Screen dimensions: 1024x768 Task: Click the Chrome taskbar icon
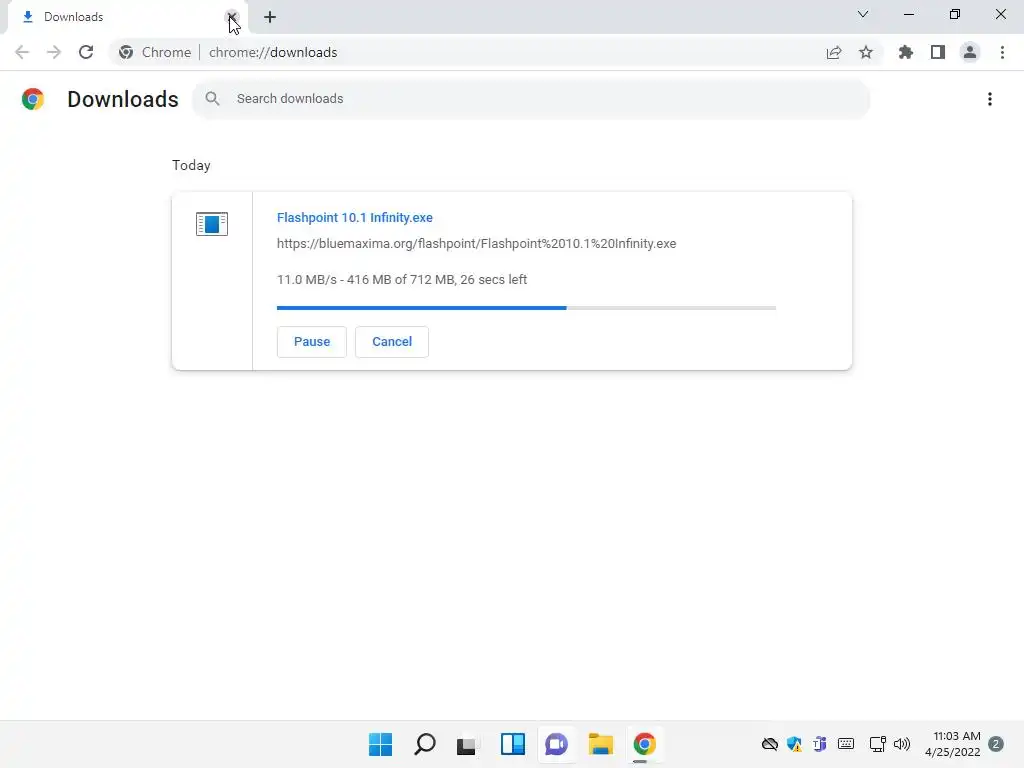pyautogui.click(x=644, y=744)
